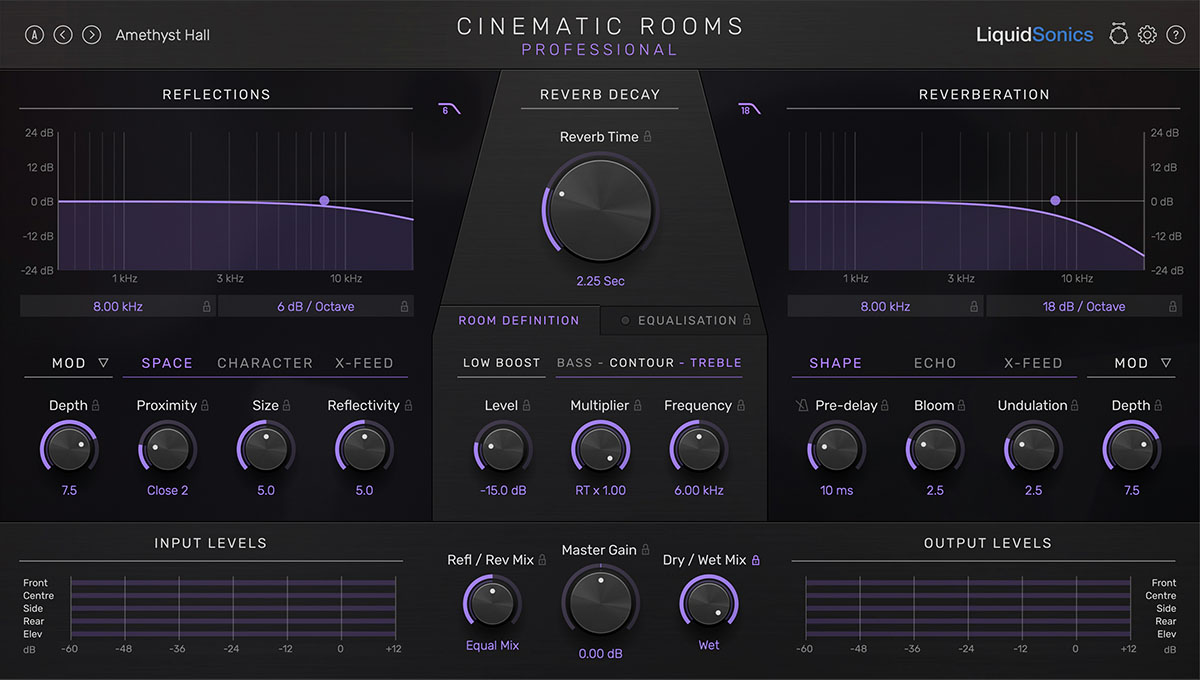
Task: Toggle the Undulation lock icon
Action: click(1076, 405)
